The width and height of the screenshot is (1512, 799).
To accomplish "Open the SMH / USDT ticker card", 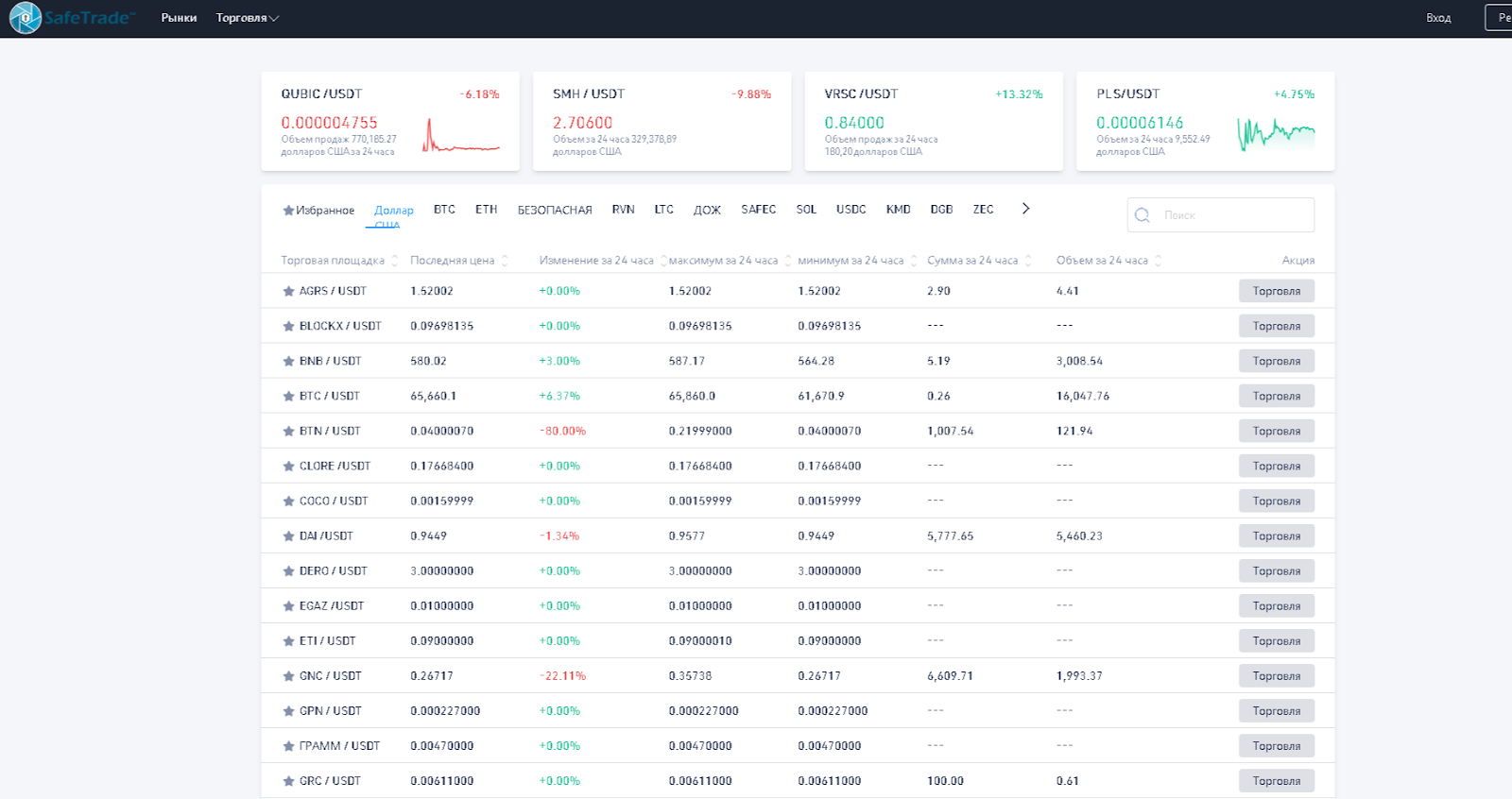I will coord(662,121).
